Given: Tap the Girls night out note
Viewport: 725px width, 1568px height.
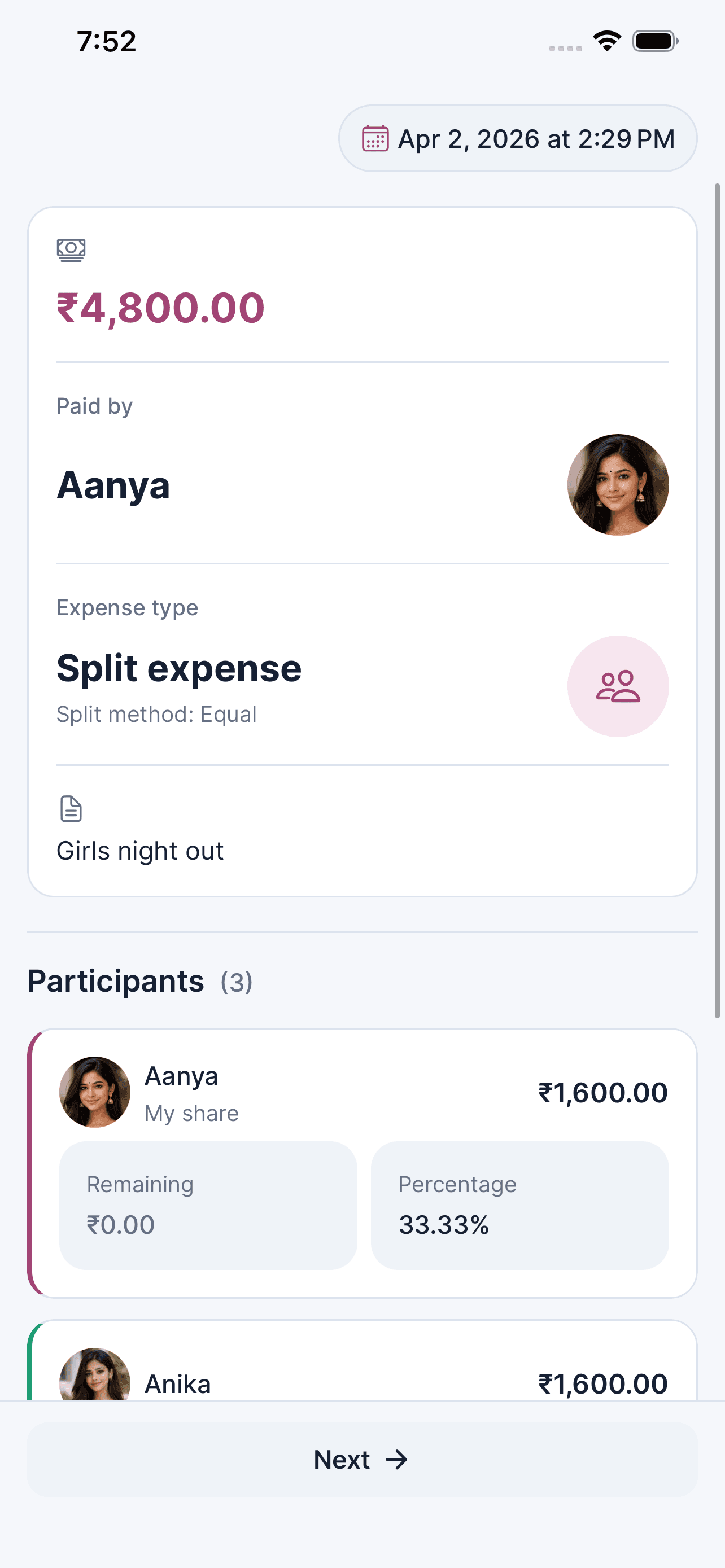Looking at the screenshot, I should (x=140, y=851).
